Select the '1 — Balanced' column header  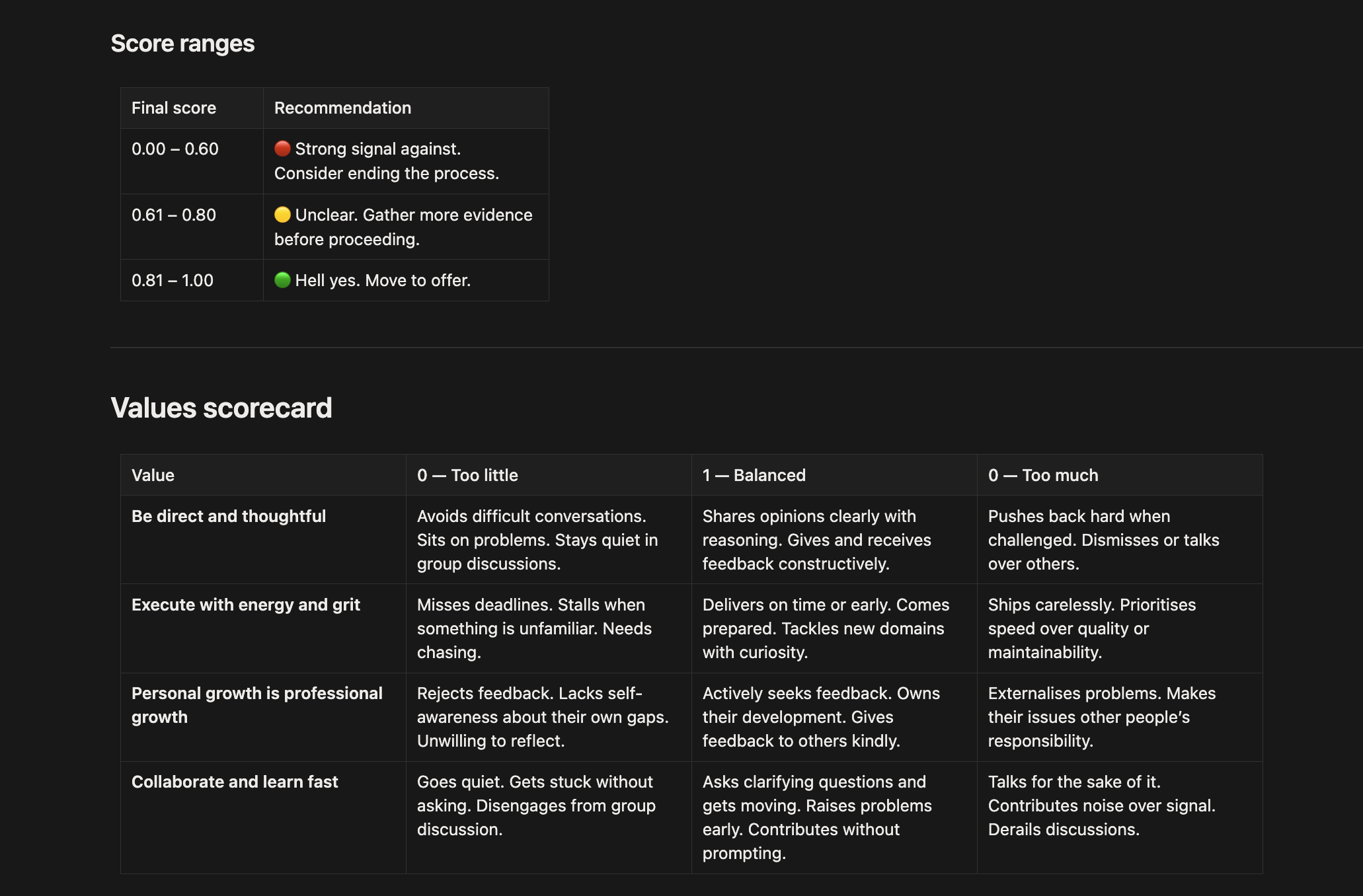coord(754,475)
